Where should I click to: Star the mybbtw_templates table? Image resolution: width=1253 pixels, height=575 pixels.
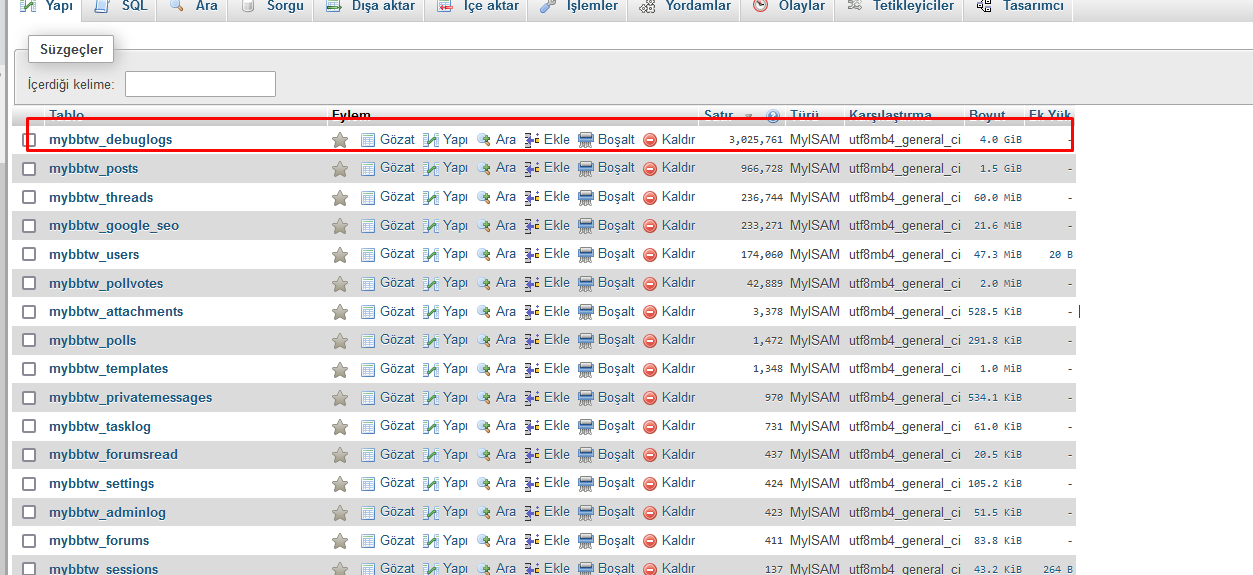340,368
